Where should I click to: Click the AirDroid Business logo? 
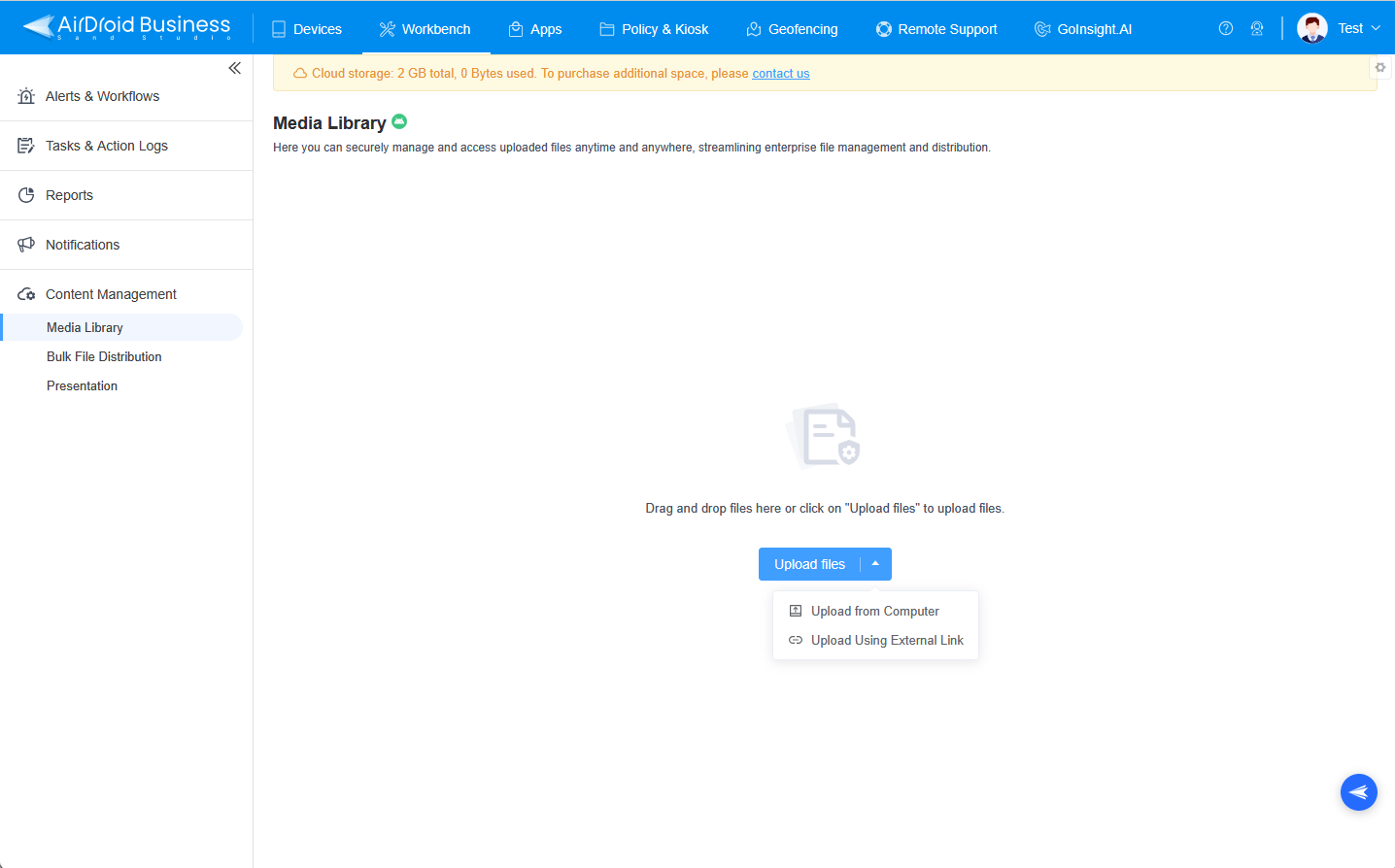[126, 27]
